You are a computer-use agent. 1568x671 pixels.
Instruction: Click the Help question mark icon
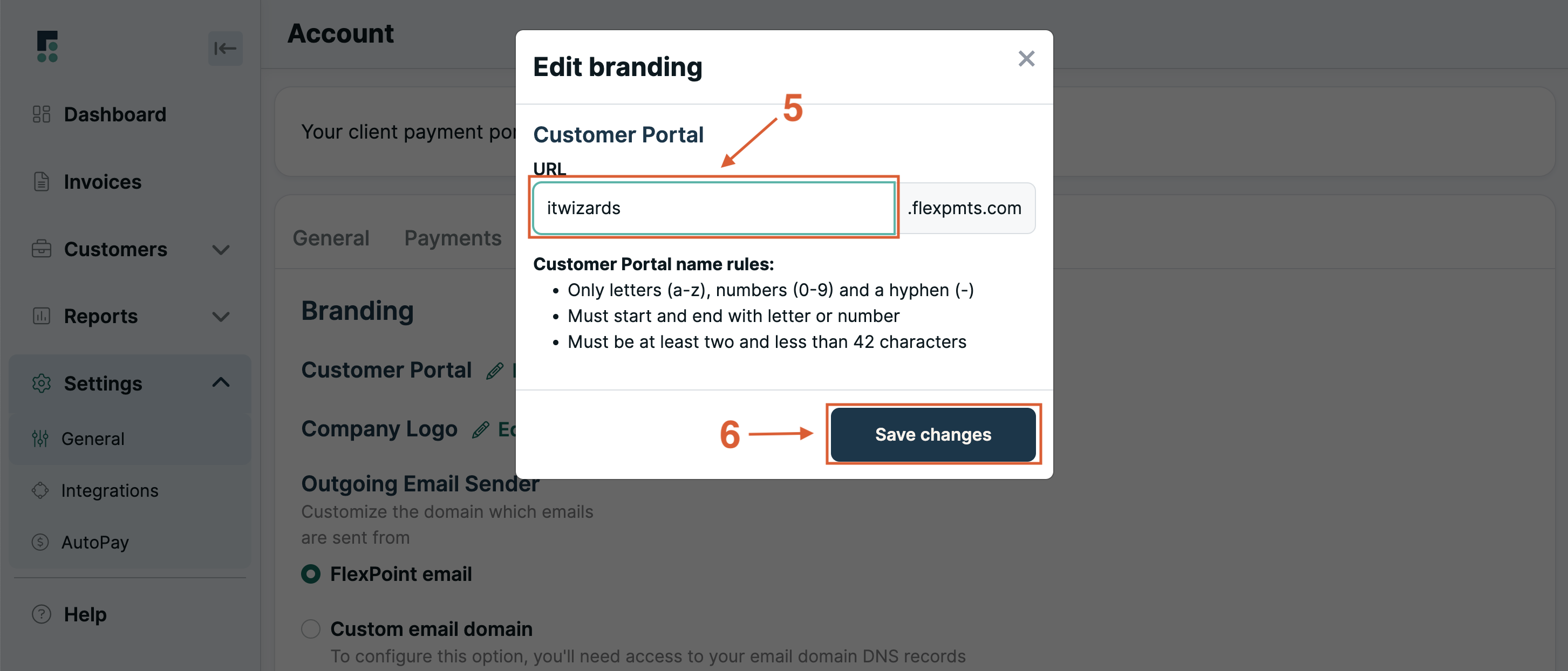pos(40,614)
